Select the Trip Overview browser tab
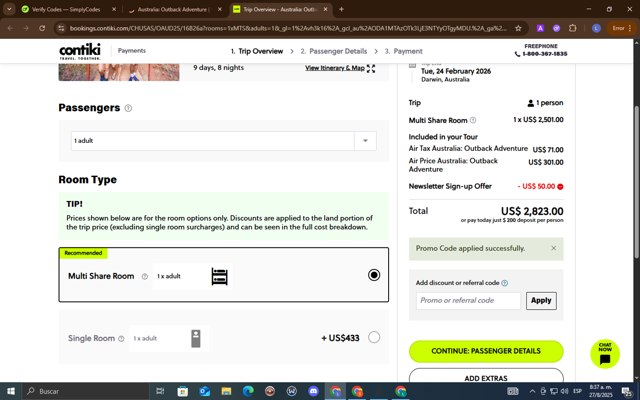This screenshot has width=640, height=400. pyautogui.click(x=280, y=9)
